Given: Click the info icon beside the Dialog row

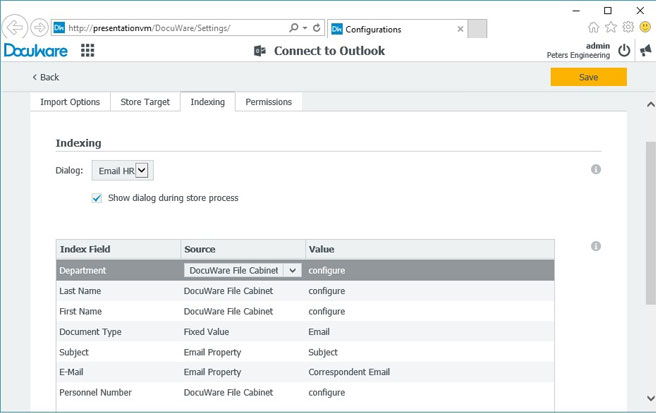Looking at the screenshot, I should tap(596, 170).
